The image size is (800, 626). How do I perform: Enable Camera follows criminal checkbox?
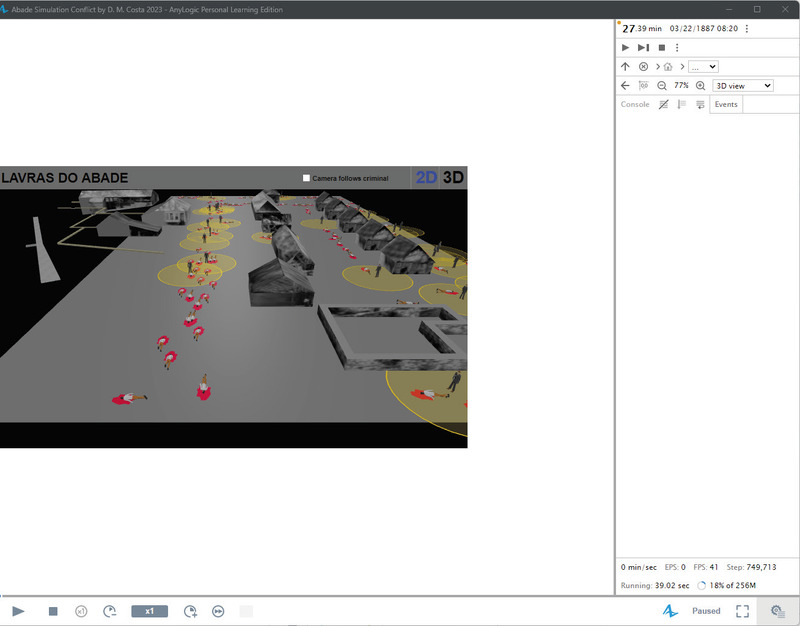point(307,178)
